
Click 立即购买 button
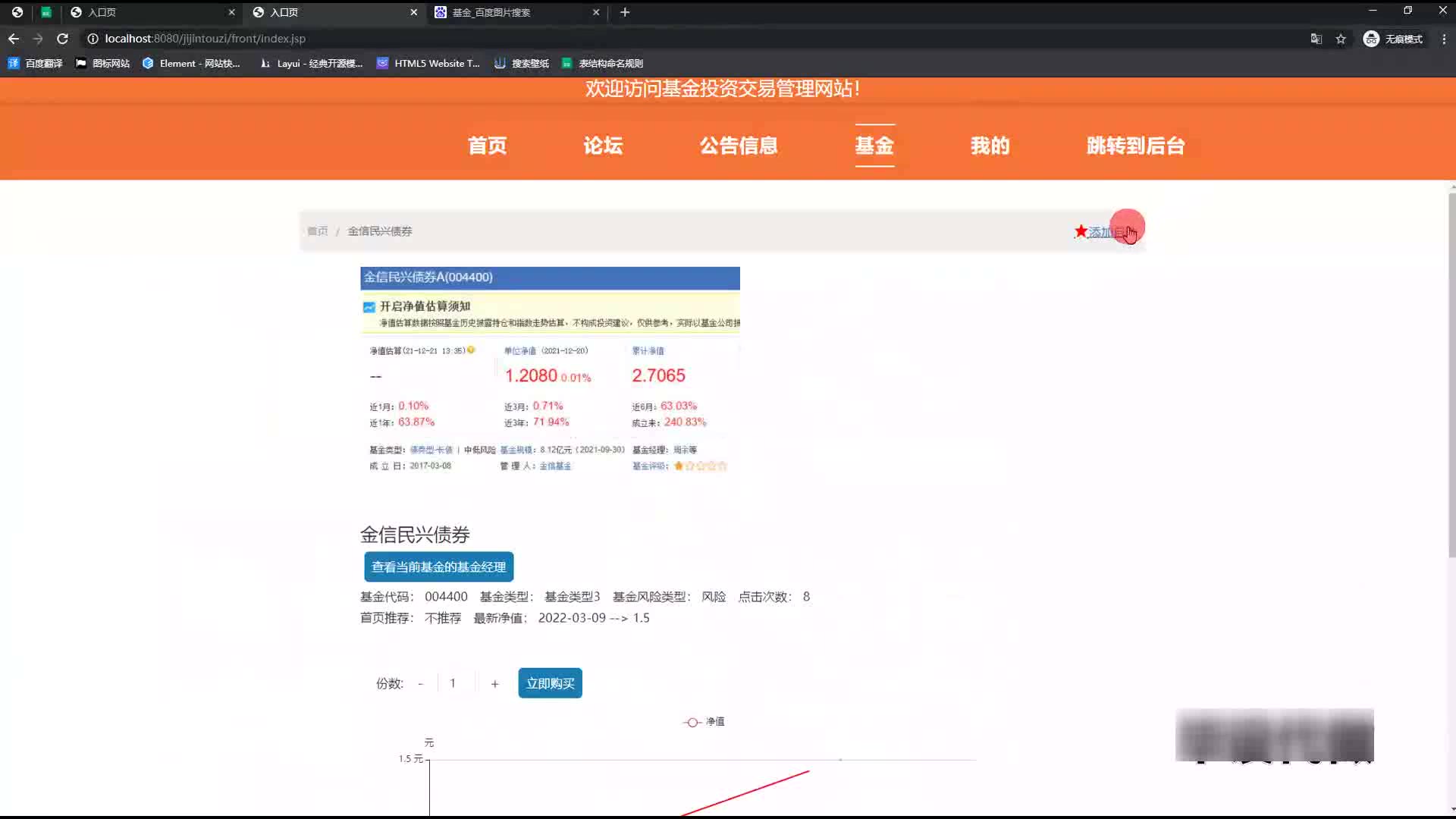(550, 683)
